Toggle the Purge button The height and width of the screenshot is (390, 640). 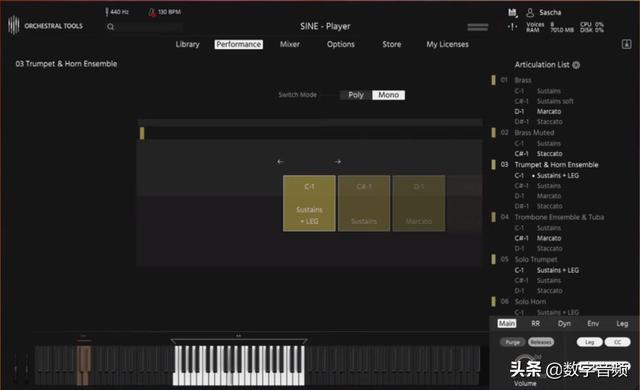click(x=513, y=342)
